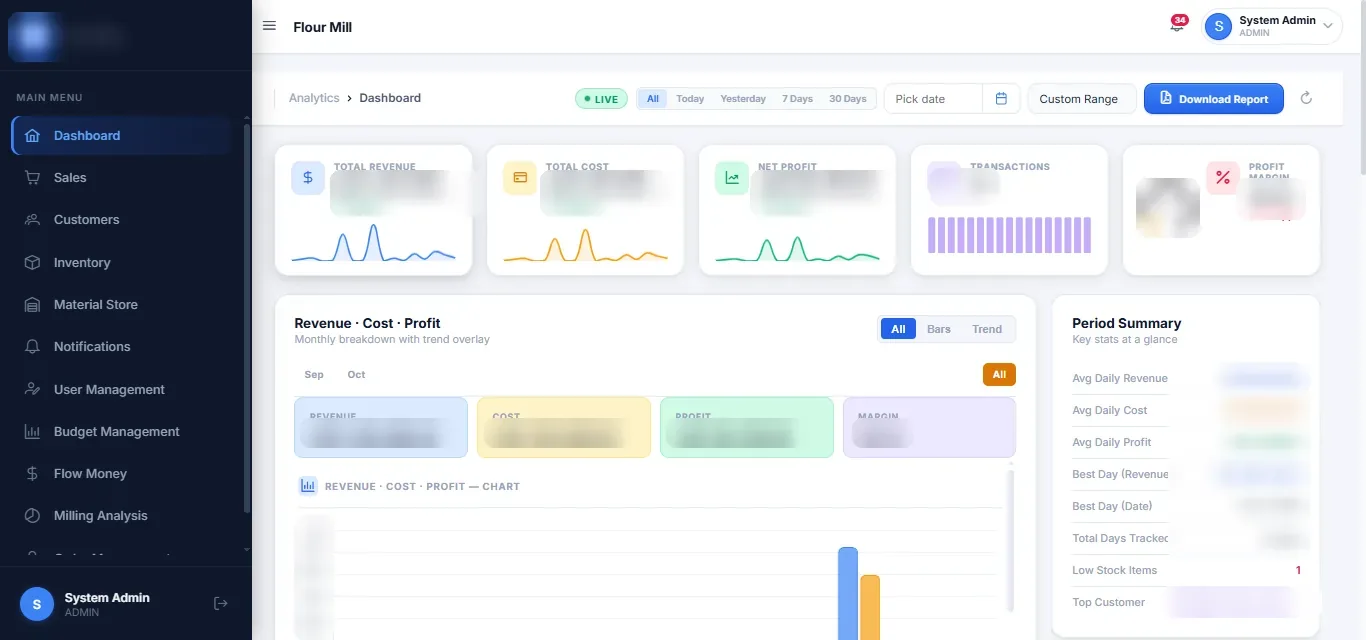Select the Today range filter

(x=690, y=99)
